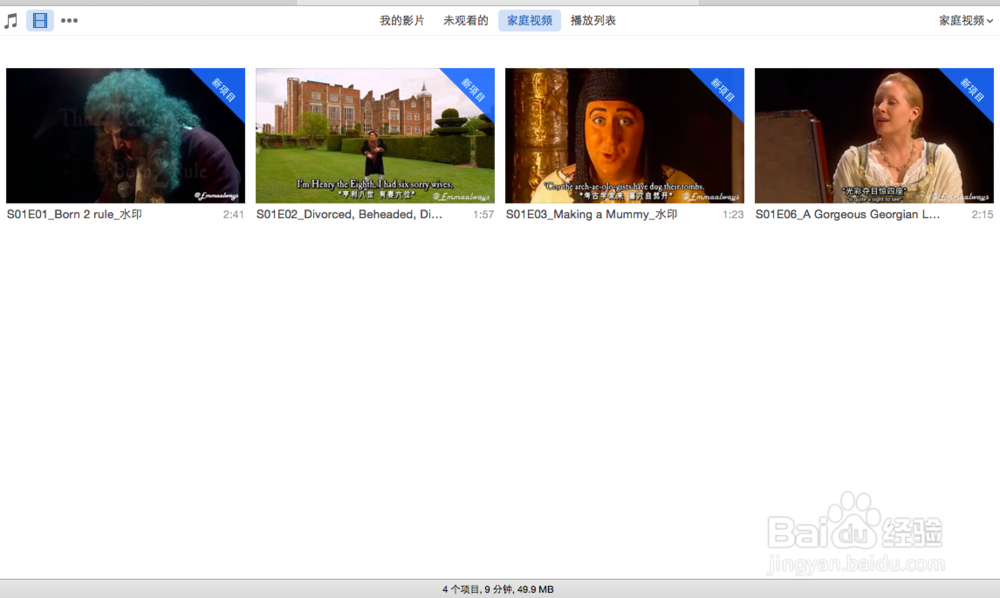Select the S01E01 Born 2 rule thumbnail
This screenshot has width=1000, height=598.
pyautogui.click(x=126, y=135)
